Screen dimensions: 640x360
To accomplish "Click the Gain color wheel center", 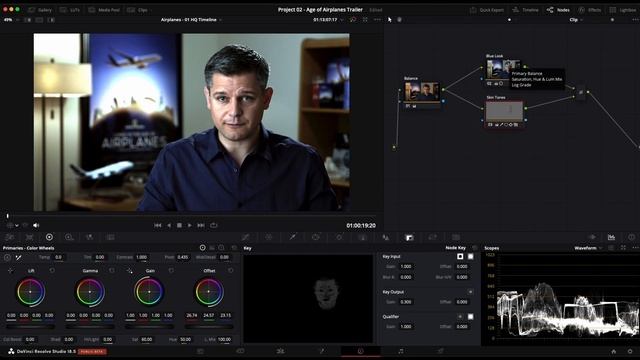I will coord(149,292).
